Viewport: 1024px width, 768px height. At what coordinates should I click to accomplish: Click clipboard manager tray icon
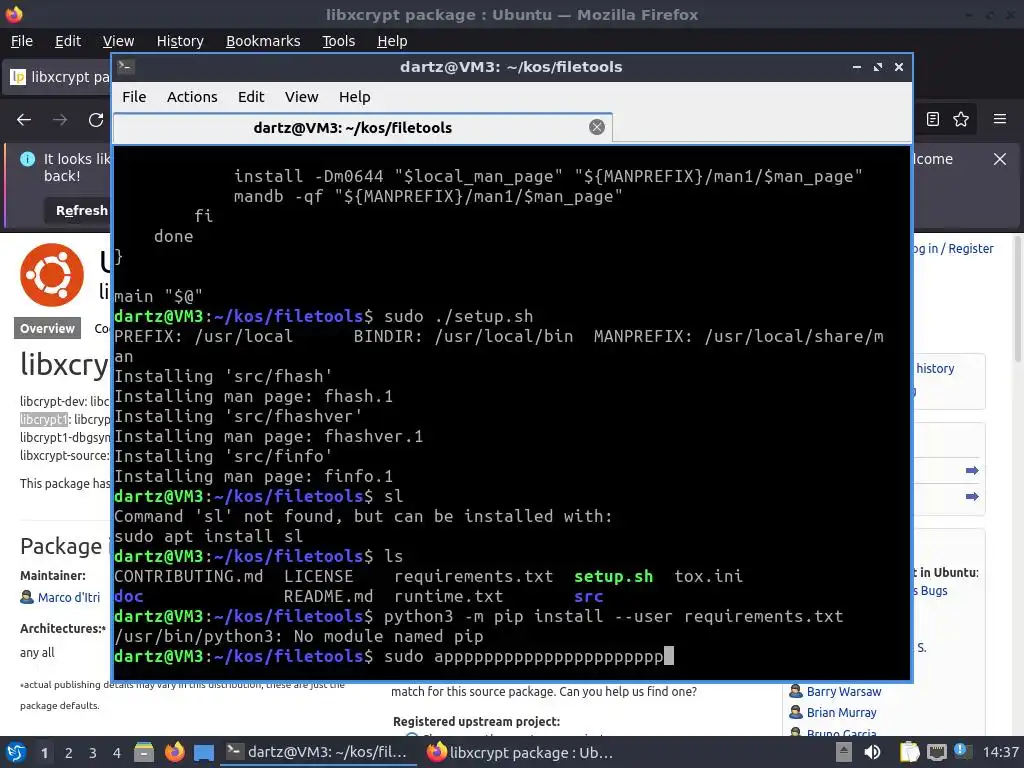click(x=909, y=752)
